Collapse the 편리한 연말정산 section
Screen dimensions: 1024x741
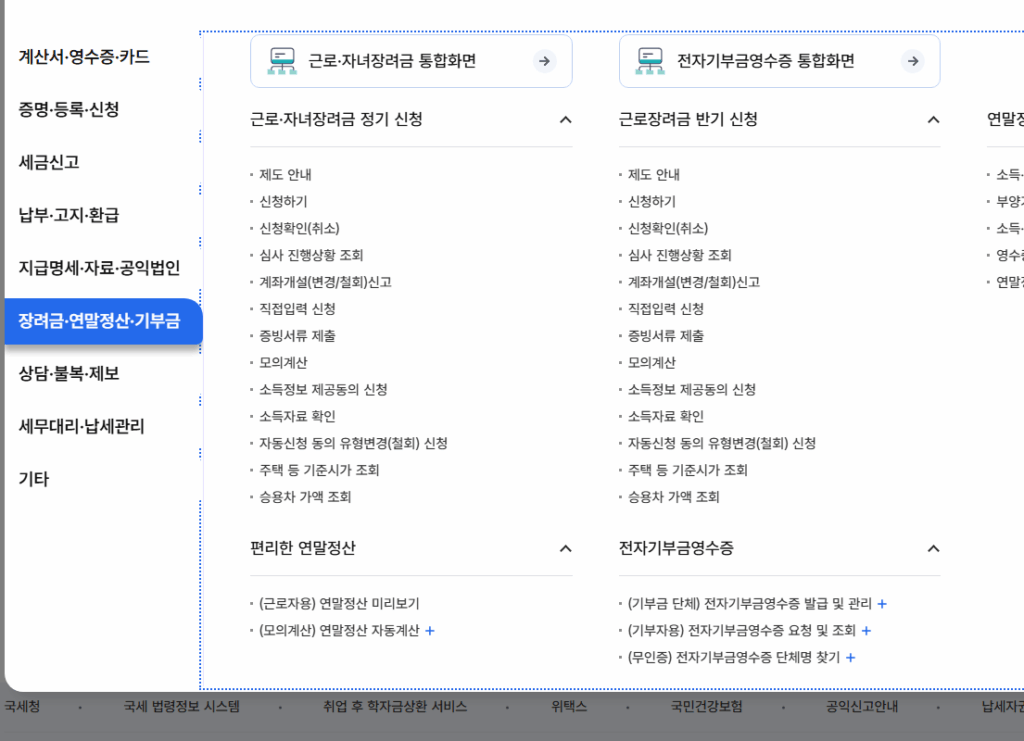click(566, 548)
